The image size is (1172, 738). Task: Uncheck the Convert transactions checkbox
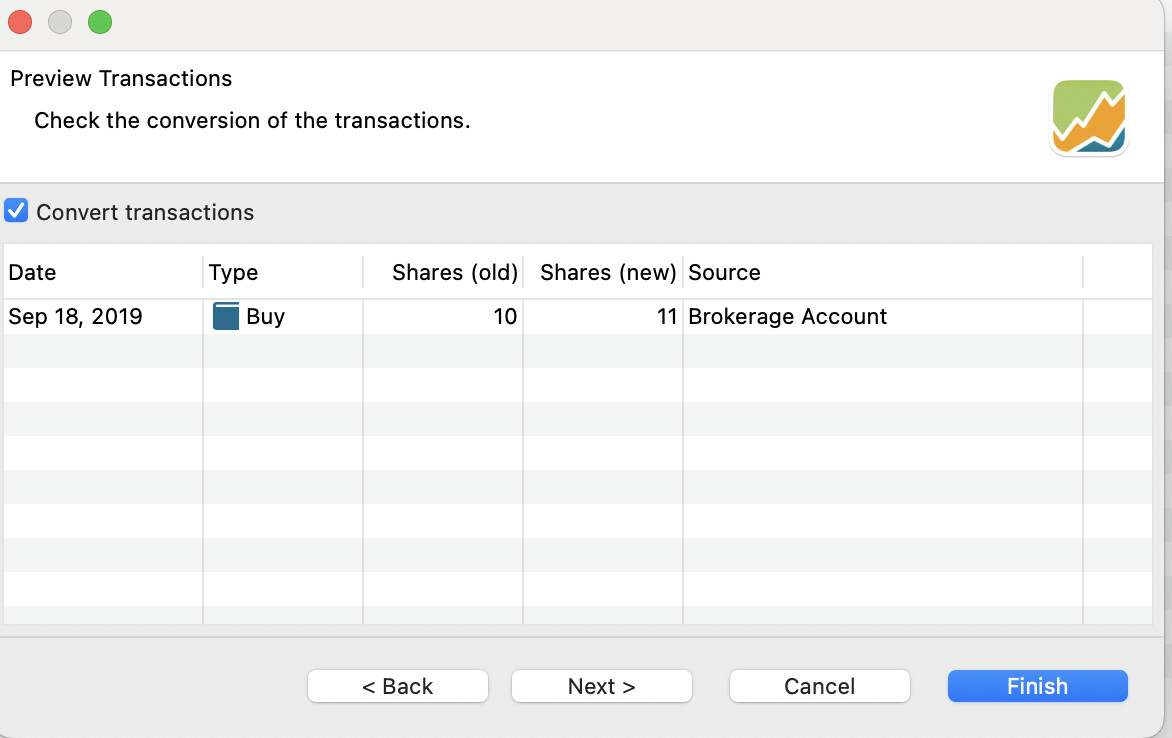[16, 212]
